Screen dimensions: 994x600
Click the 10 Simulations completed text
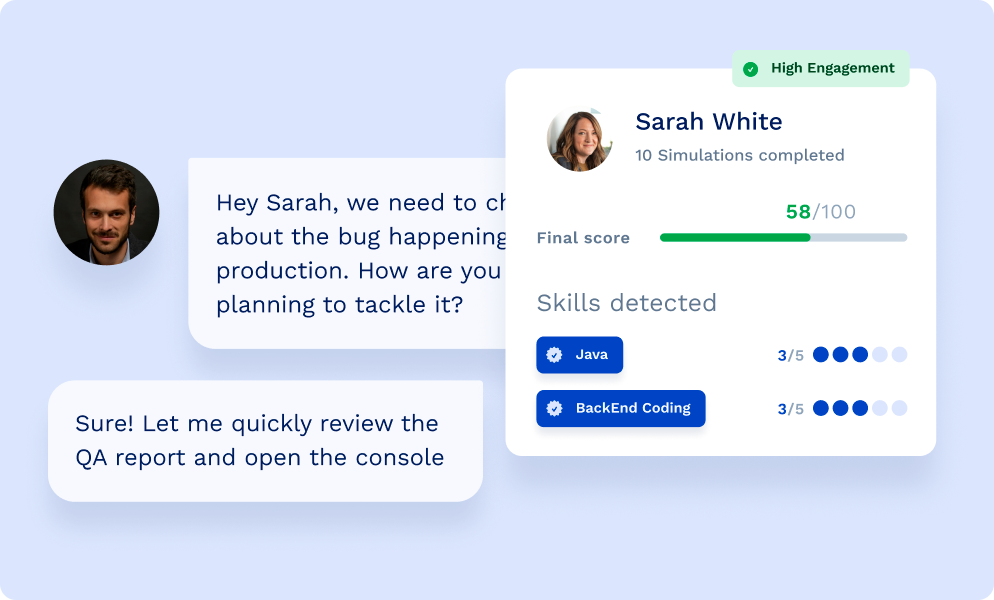tap(739, 155)
